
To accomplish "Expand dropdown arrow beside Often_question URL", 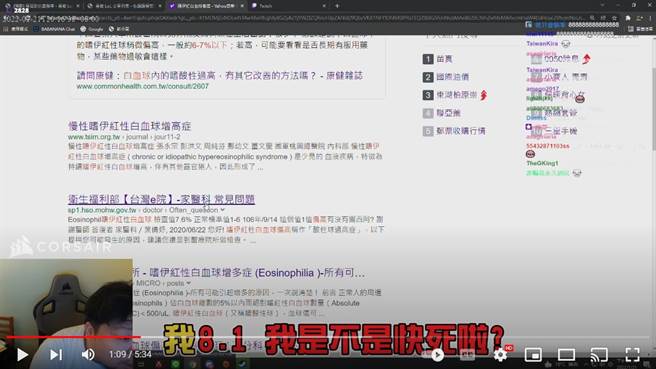I will (223, 210).
